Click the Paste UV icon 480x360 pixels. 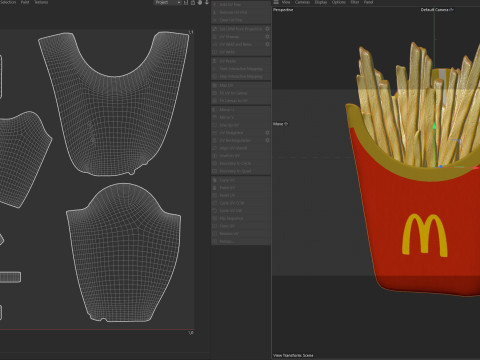point(215,188)
